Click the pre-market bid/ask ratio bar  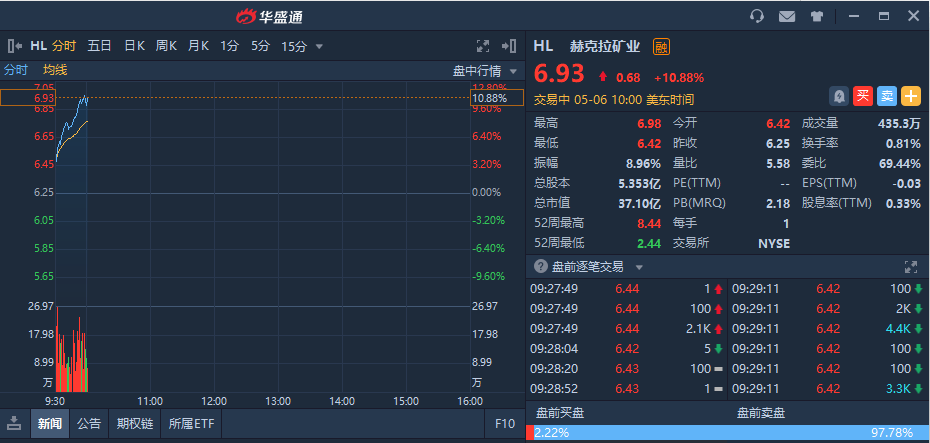coord(728,432)
